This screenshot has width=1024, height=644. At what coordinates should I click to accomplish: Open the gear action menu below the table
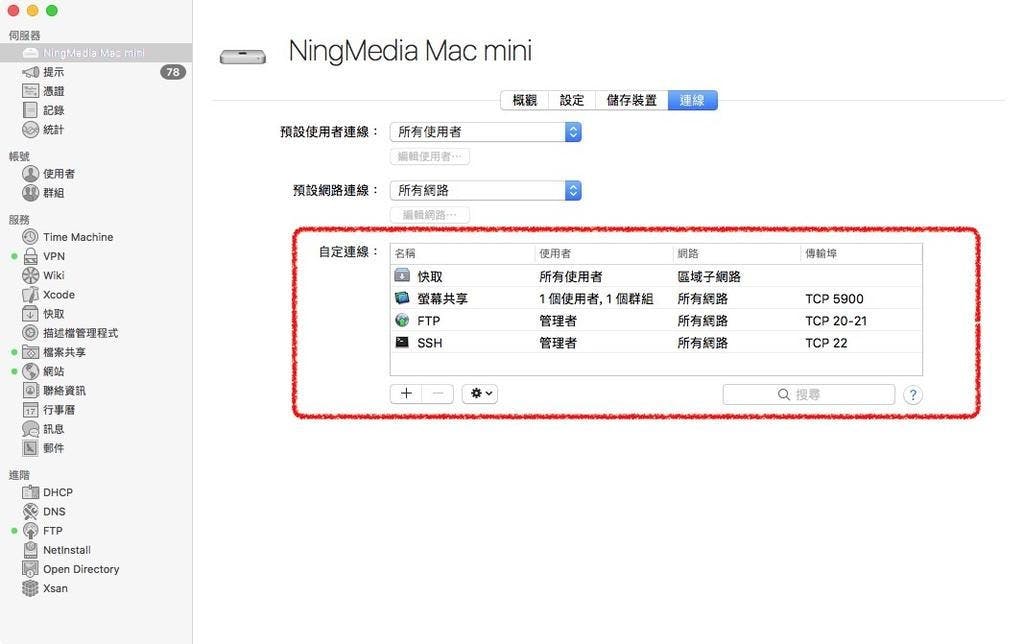[x=480, y=393]
